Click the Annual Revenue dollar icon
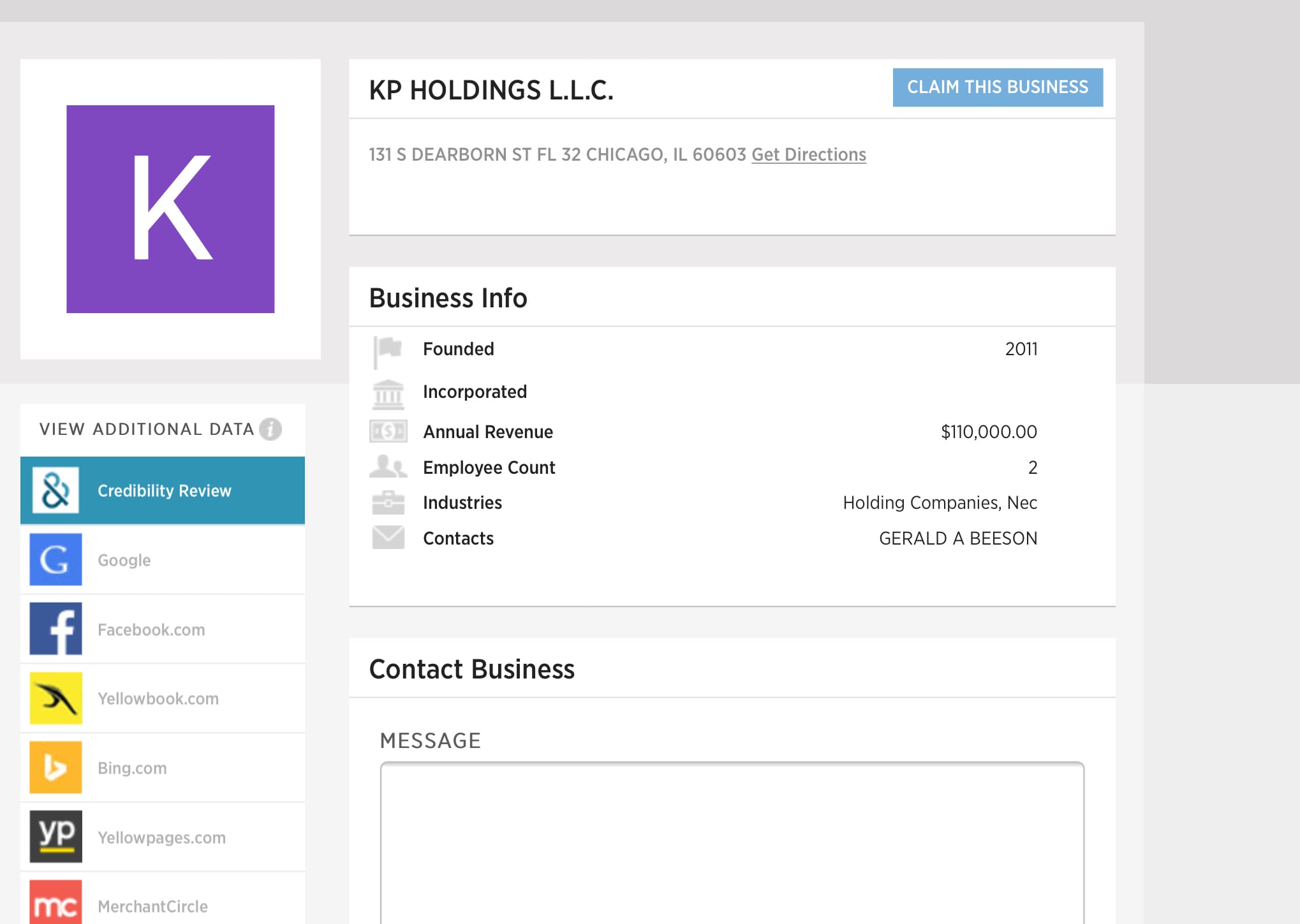 pos(388,432)
